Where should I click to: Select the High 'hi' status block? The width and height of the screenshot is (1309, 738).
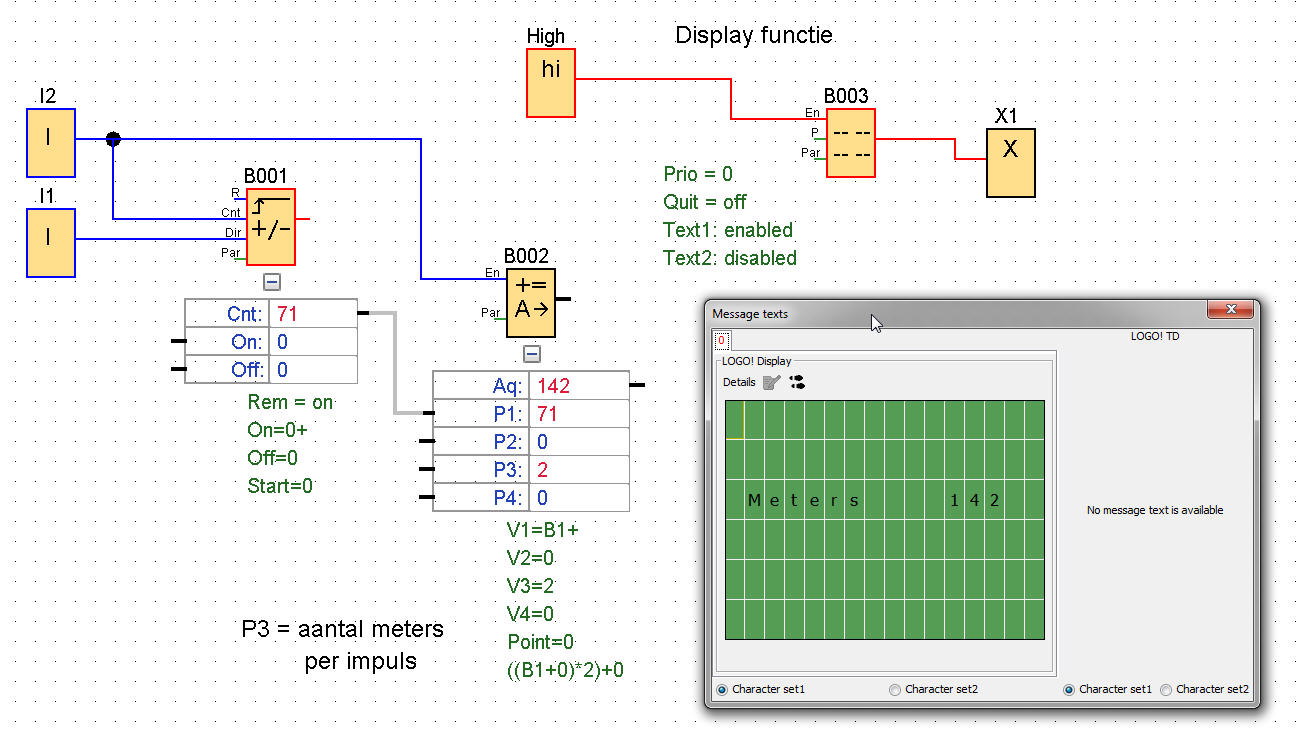551,82
